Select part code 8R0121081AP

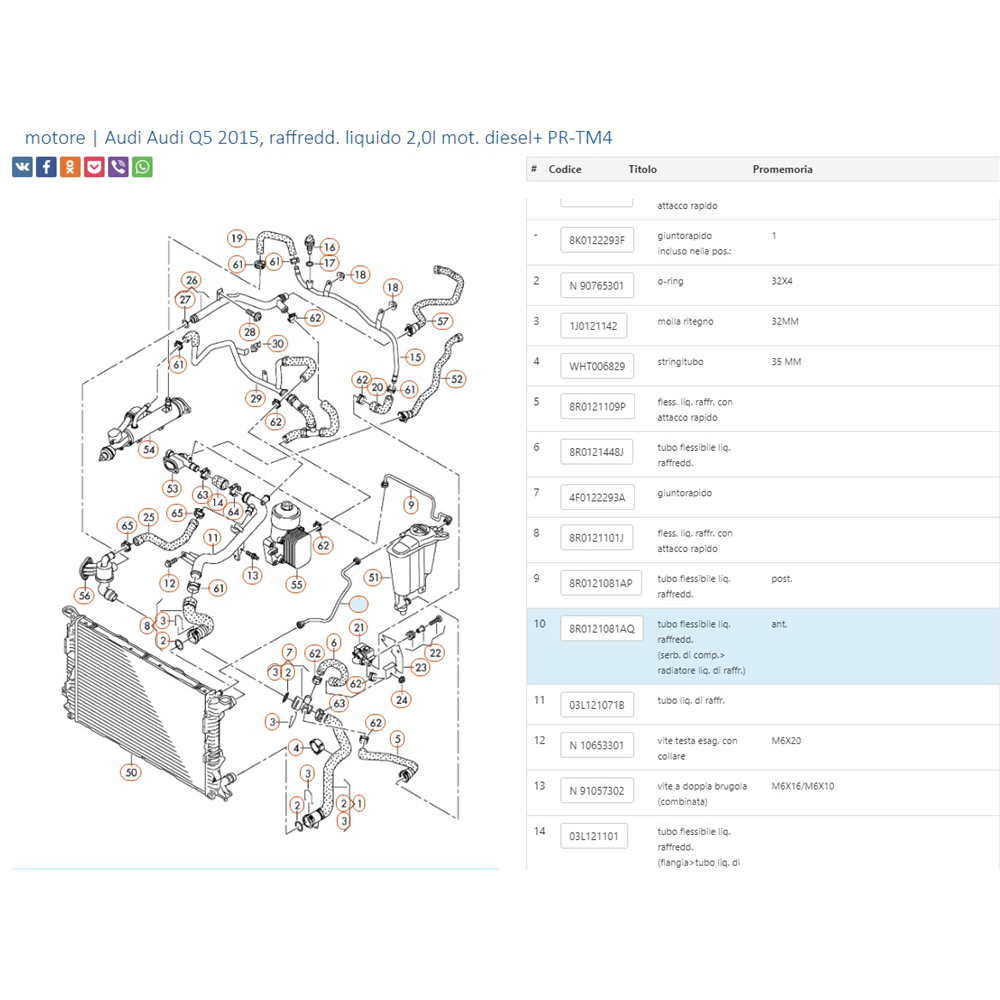click(x=601, y=583)
